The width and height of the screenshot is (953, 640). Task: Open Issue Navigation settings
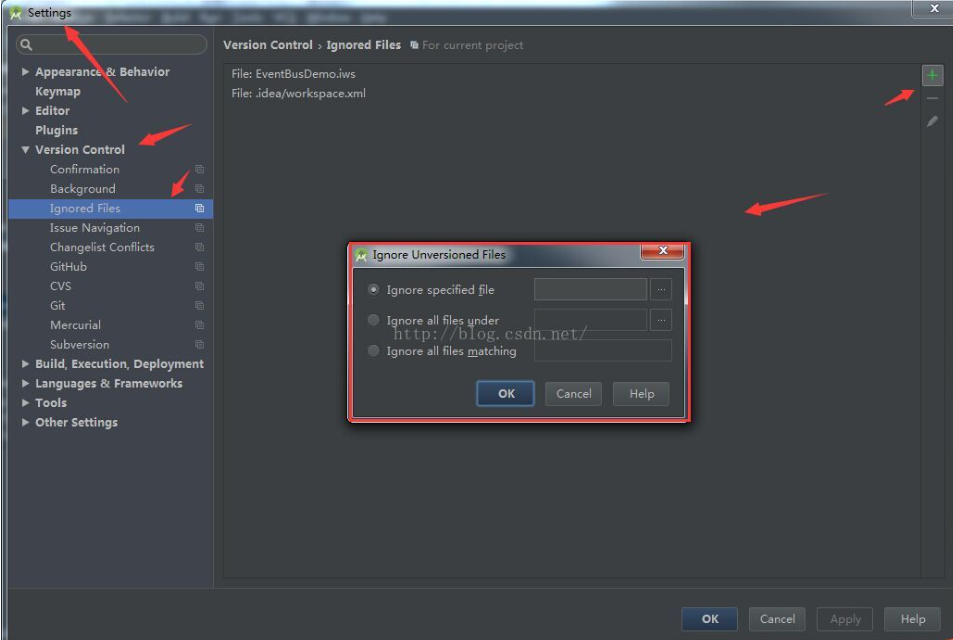(95, 227)
